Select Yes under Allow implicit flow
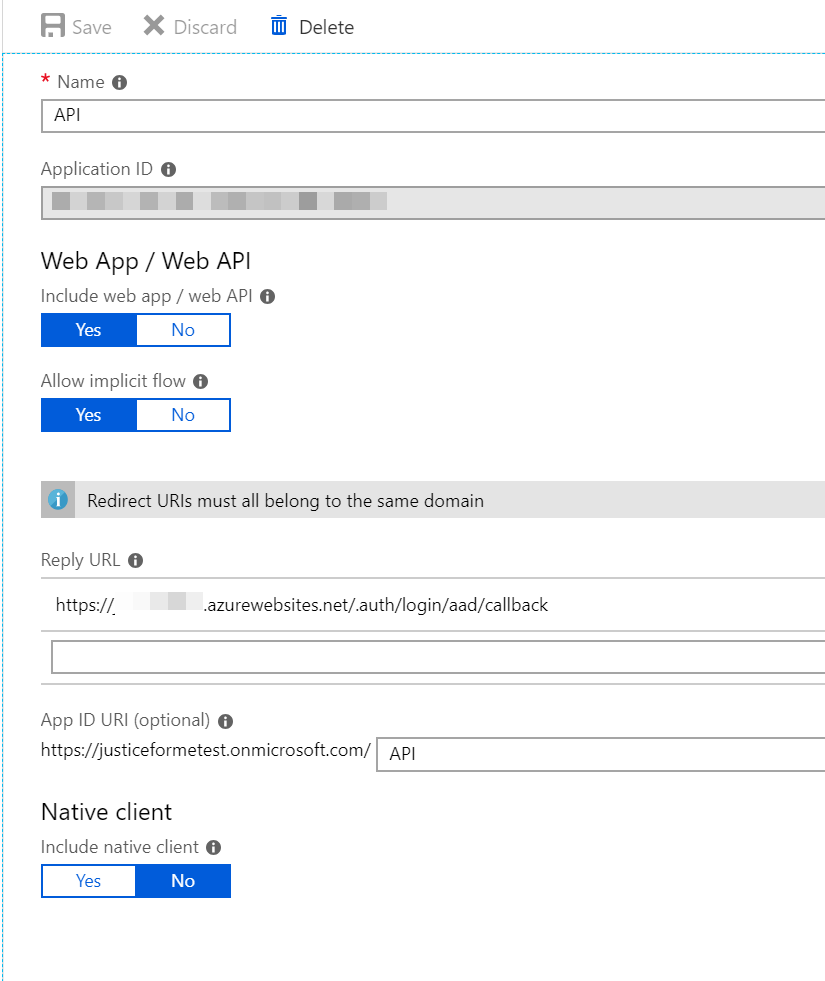The image size is (825, 981). (88, 415)
